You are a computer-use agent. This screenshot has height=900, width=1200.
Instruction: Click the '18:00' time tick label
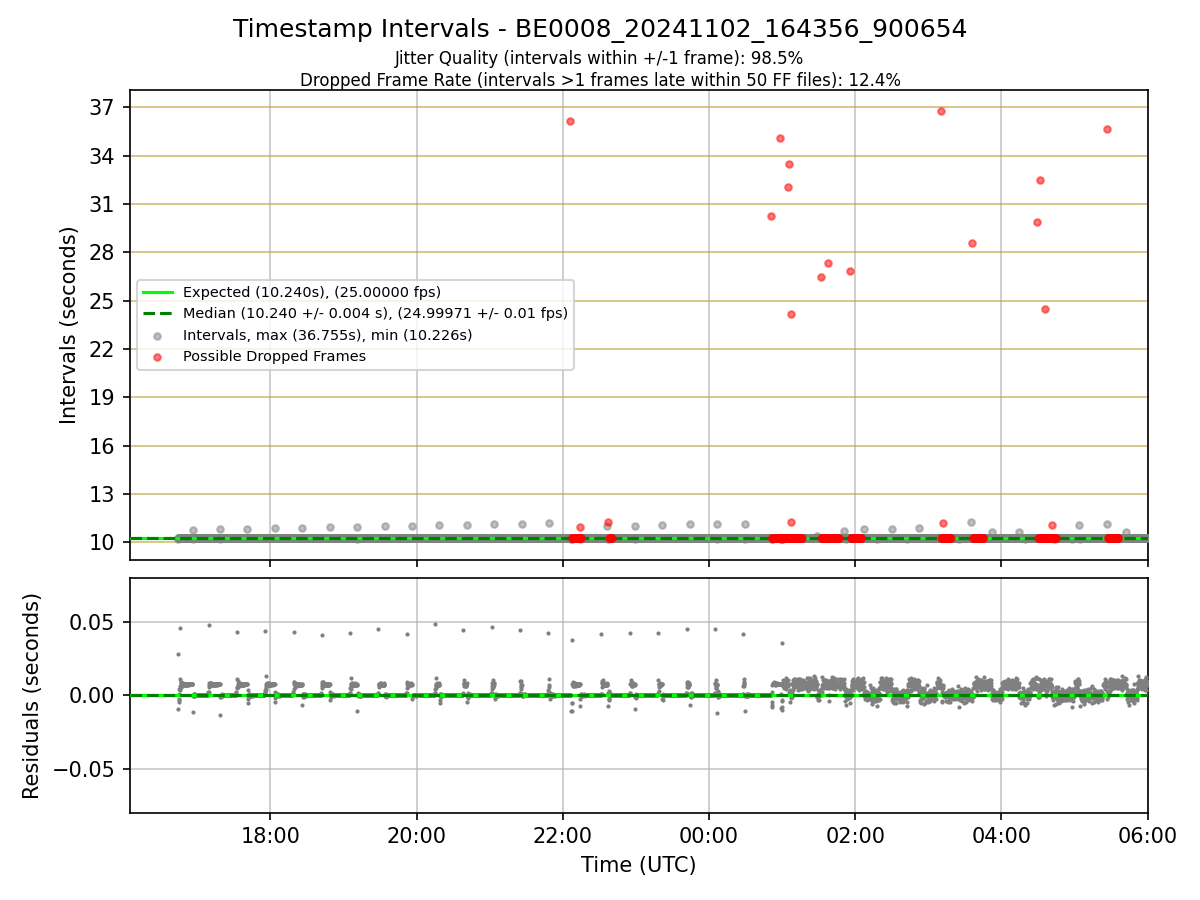[x=270, y=835]
